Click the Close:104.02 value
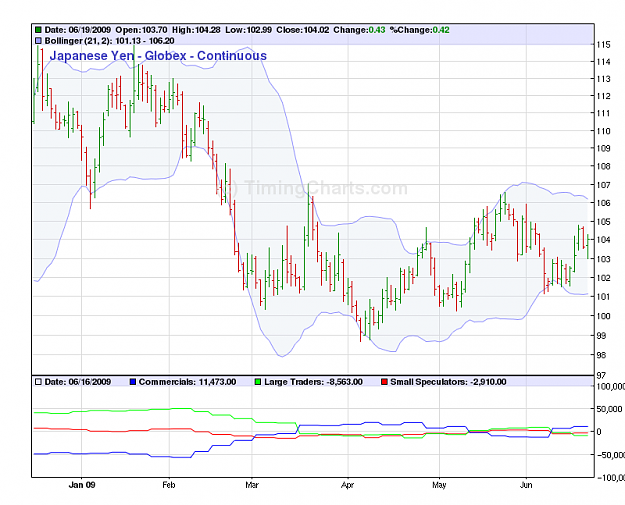Viewport: 625px width, 505px height. click(x=303, y=30)
